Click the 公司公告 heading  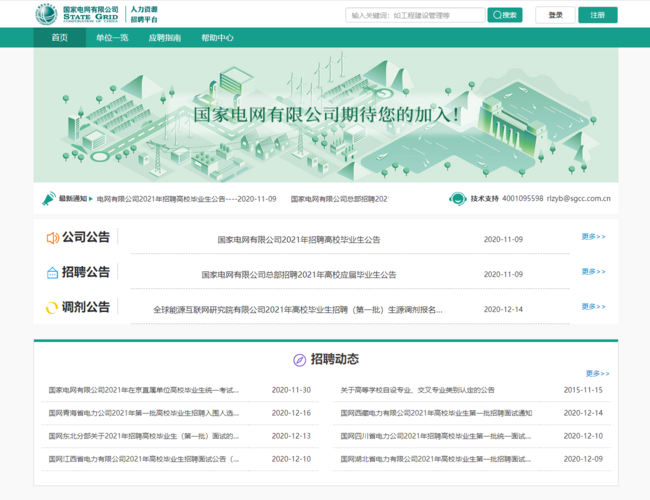(x=86, y=237)
